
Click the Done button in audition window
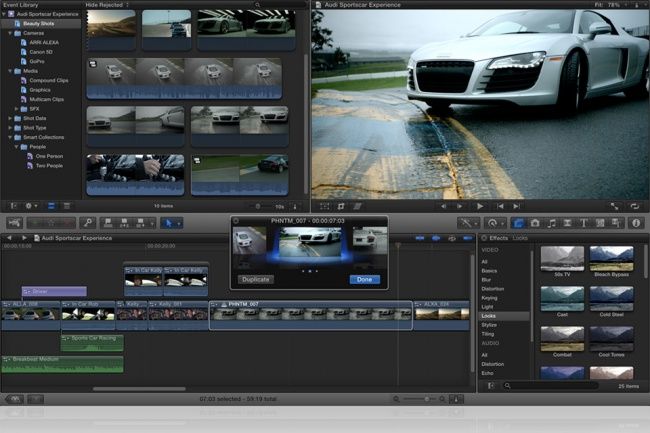[x=364, y=279]
